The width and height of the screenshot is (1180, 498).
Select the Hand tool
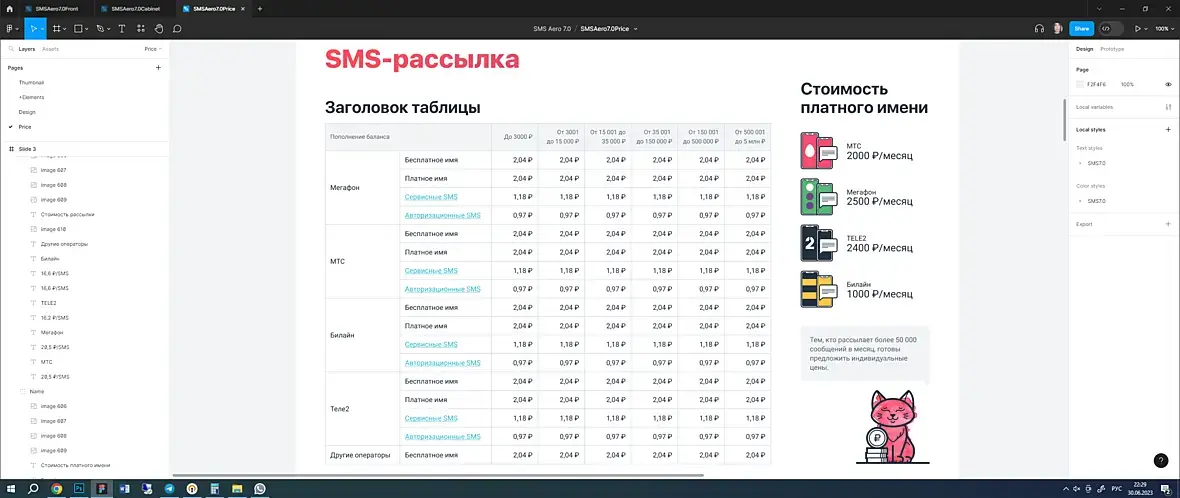coord(159,29)
